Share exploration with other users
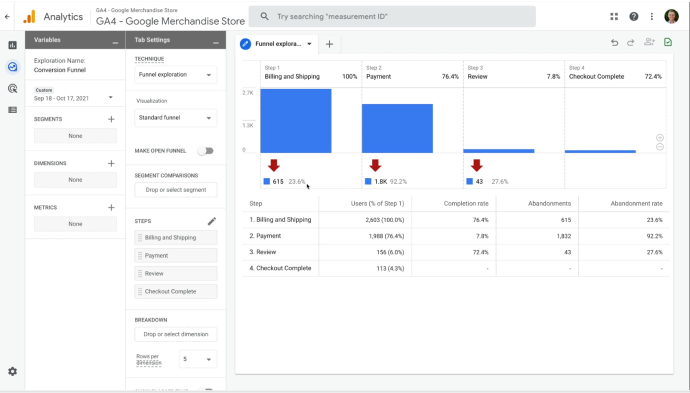This screenshot has height=393, width=690. tap(649, 42)
